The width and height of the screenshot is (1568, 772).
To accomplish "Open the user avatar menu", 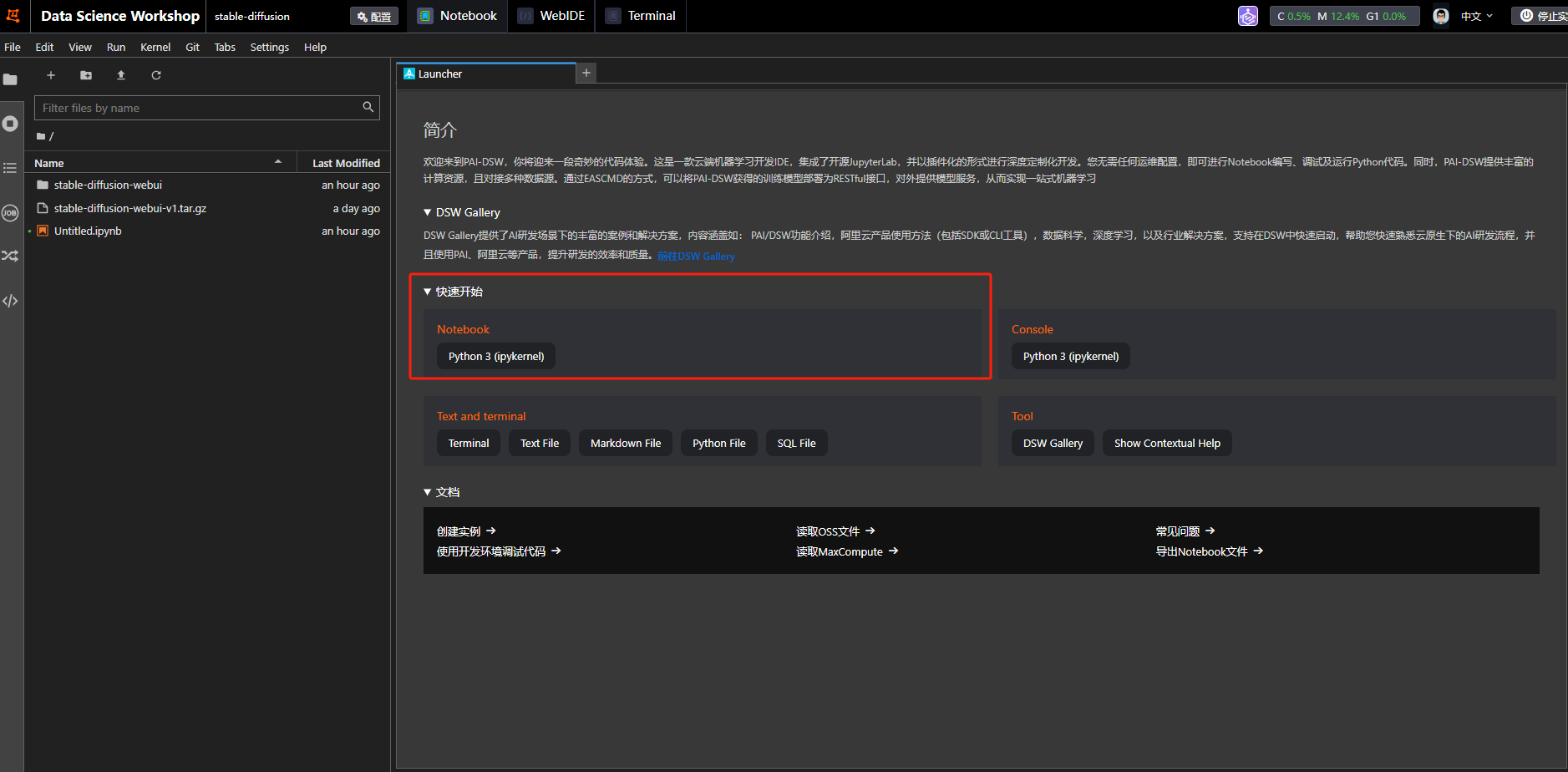I will coord(1441,16).
